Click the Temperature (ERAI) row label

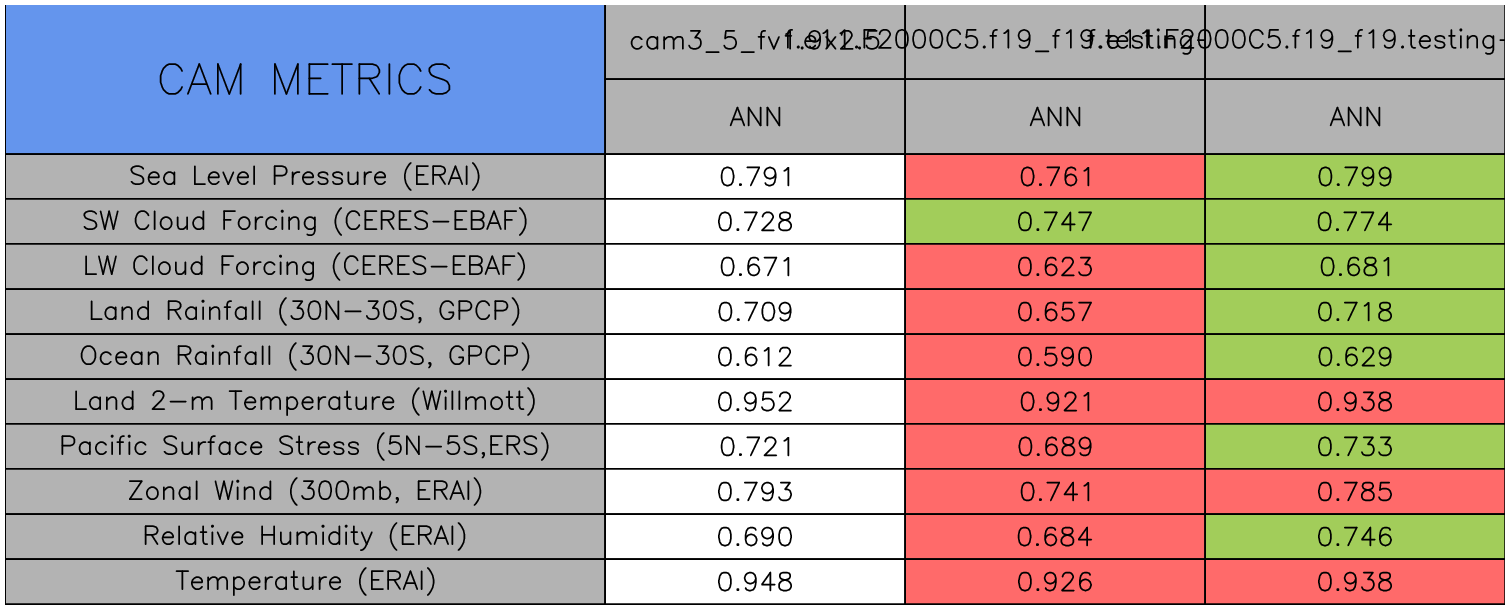[x=305, y=582]
